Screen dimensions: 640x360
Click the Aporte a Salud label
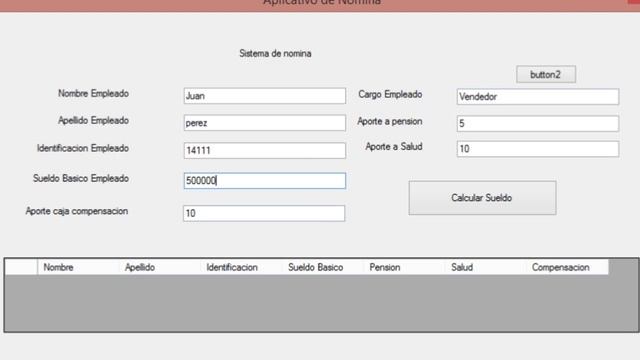tap(394, 147)
